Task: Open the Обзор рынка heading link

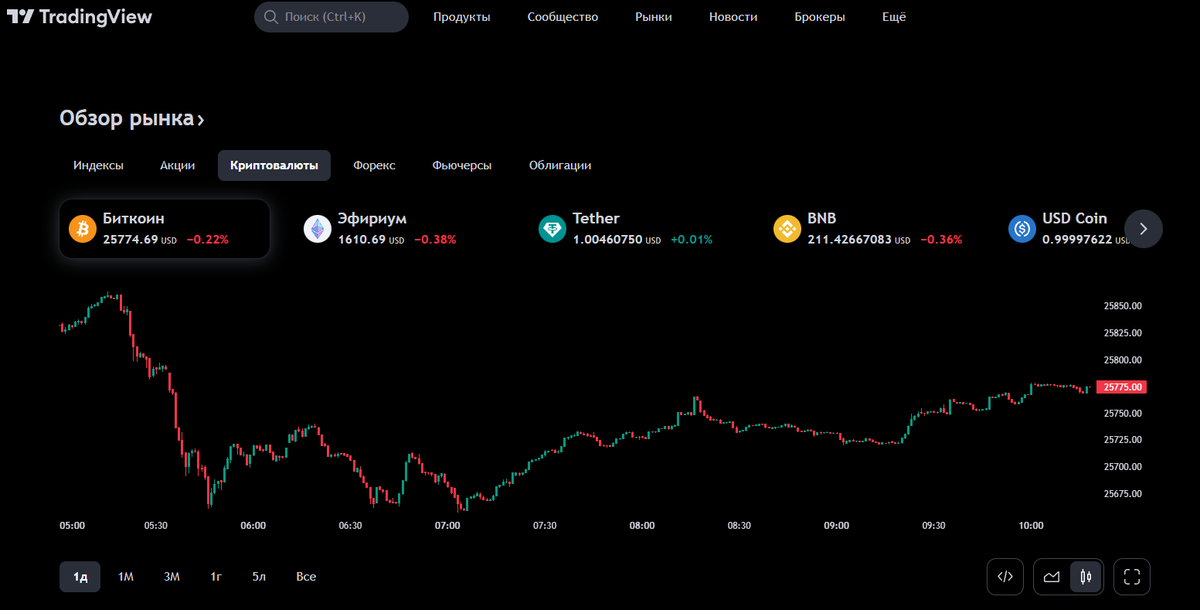Action: coord(132,119)
